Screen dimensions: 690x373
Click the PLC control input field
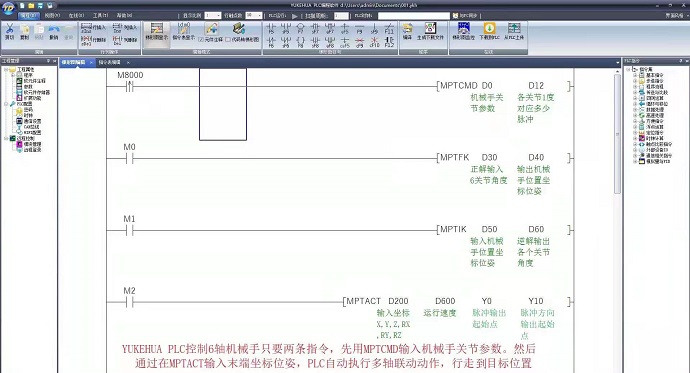point(414,15)
